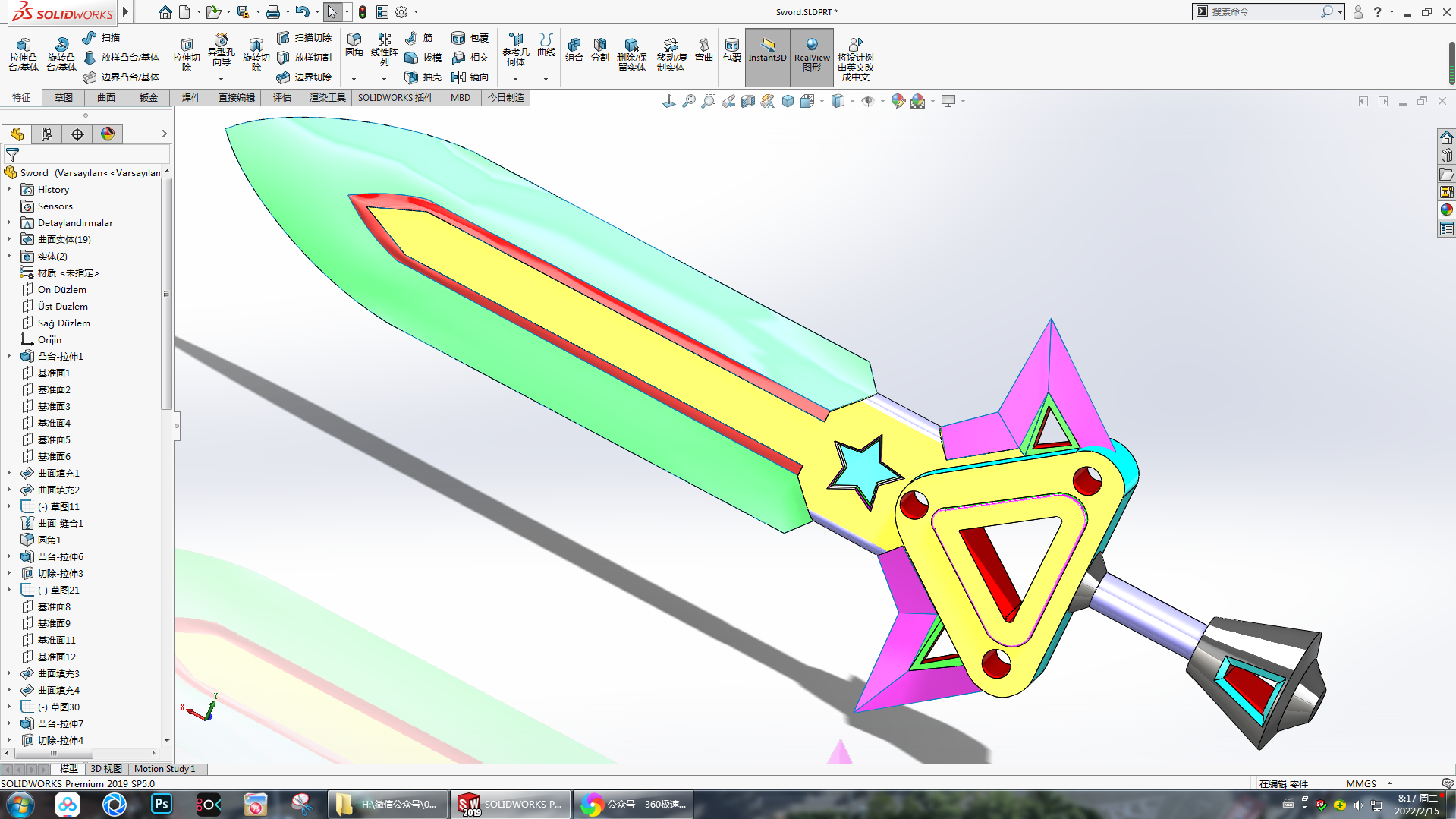Open the DisplayManager tab in left panel

108,134
